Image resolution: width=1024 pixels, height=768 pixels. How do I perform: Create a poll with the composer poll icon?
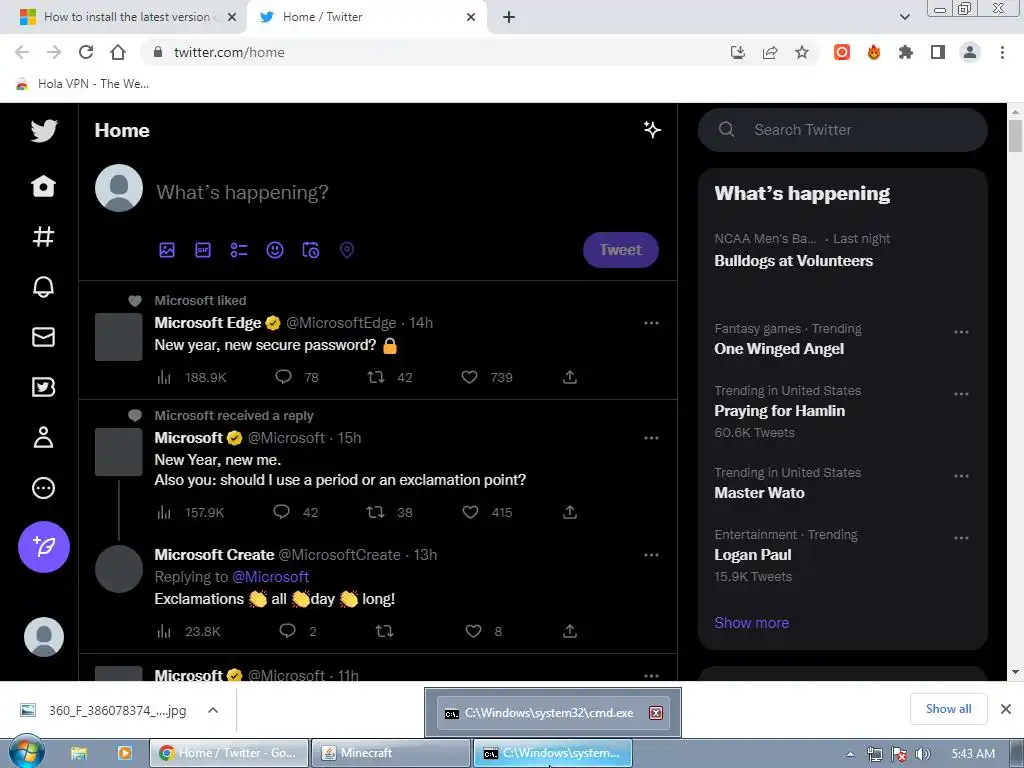pyautogui.click(x=239, y=250)
